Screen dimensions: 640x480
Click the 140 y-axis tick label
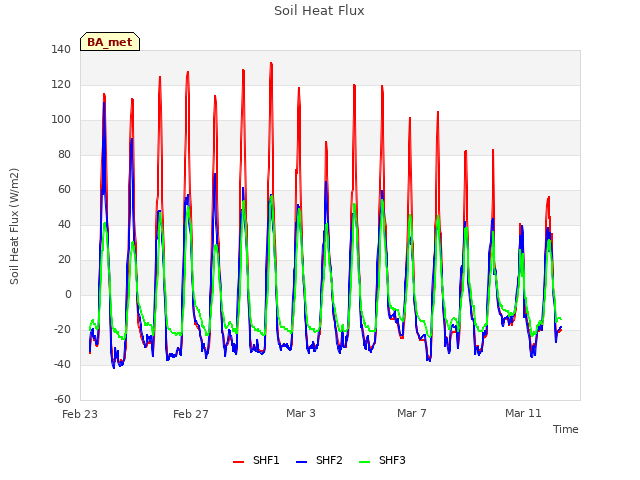coord(61,49)
